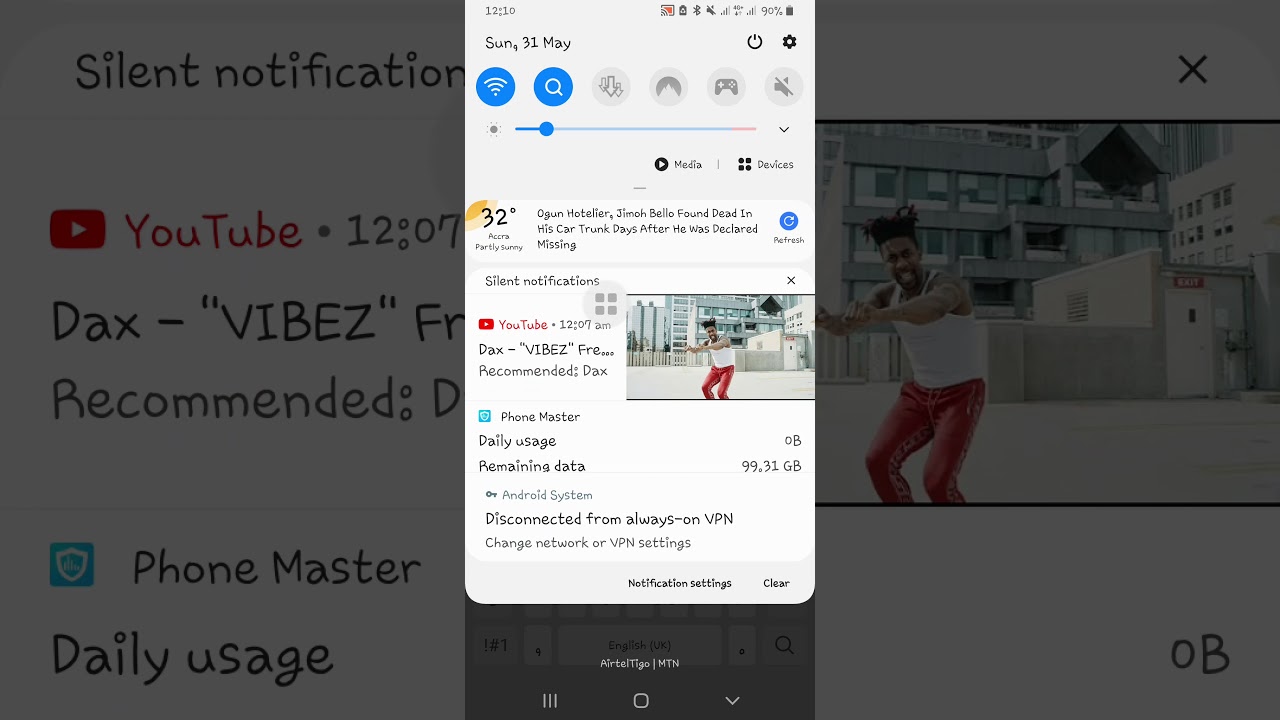Image resolution: width=1280 pixels, height=720 pixels.
Task: Tap the Bluetooth status bar icon
Action: (697, 11)
